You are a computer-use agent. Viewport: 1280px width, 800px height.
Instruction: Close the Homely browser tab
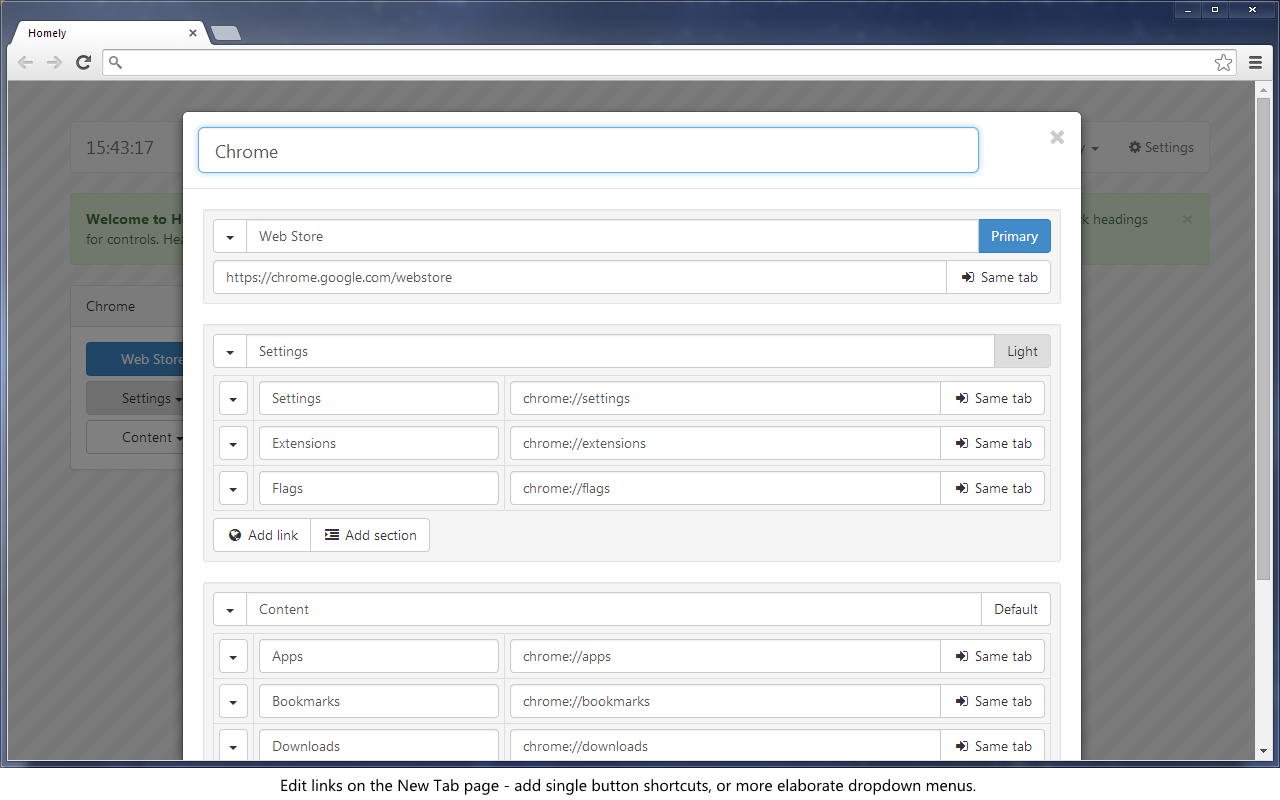[194, 33]
